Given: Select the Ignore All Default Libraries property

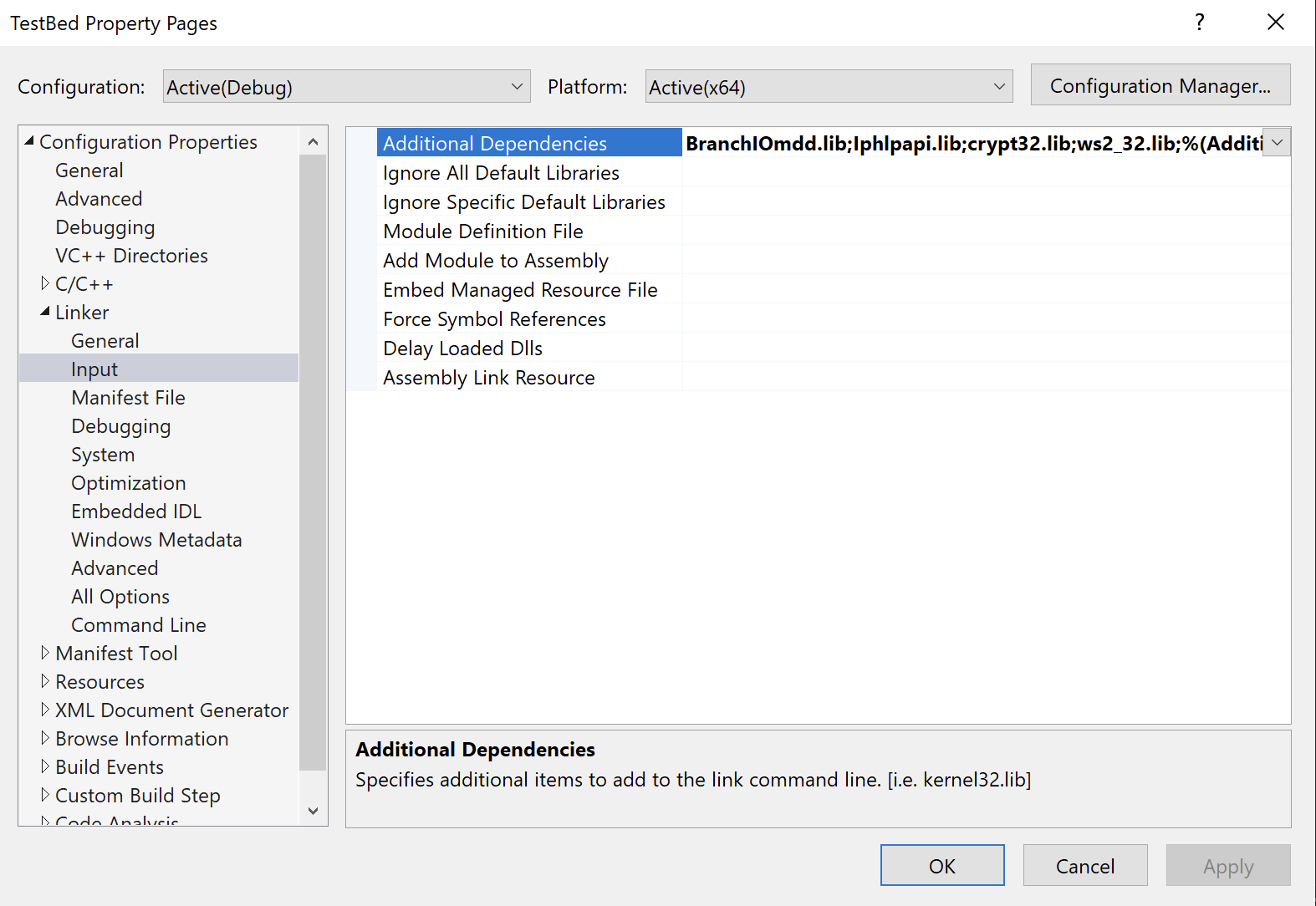Looking at the screenshot, I should click(x=501, y=173).
